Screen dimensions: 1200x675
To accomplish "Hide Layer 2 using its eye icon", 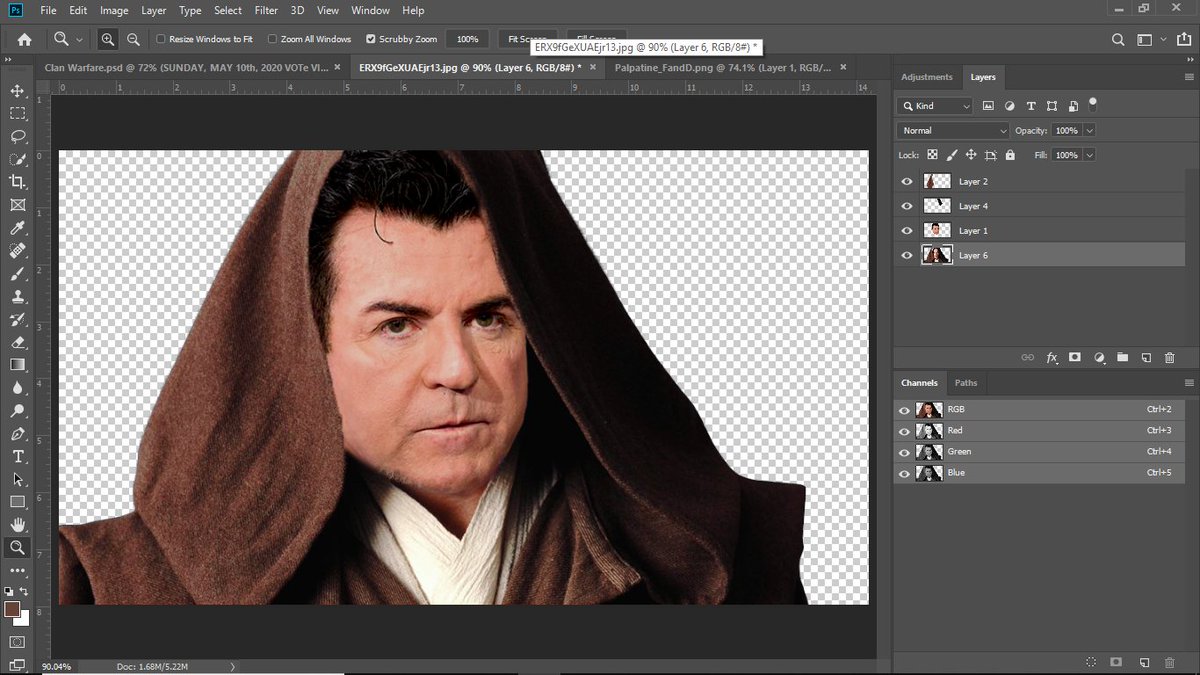I will tap(907, 182).
